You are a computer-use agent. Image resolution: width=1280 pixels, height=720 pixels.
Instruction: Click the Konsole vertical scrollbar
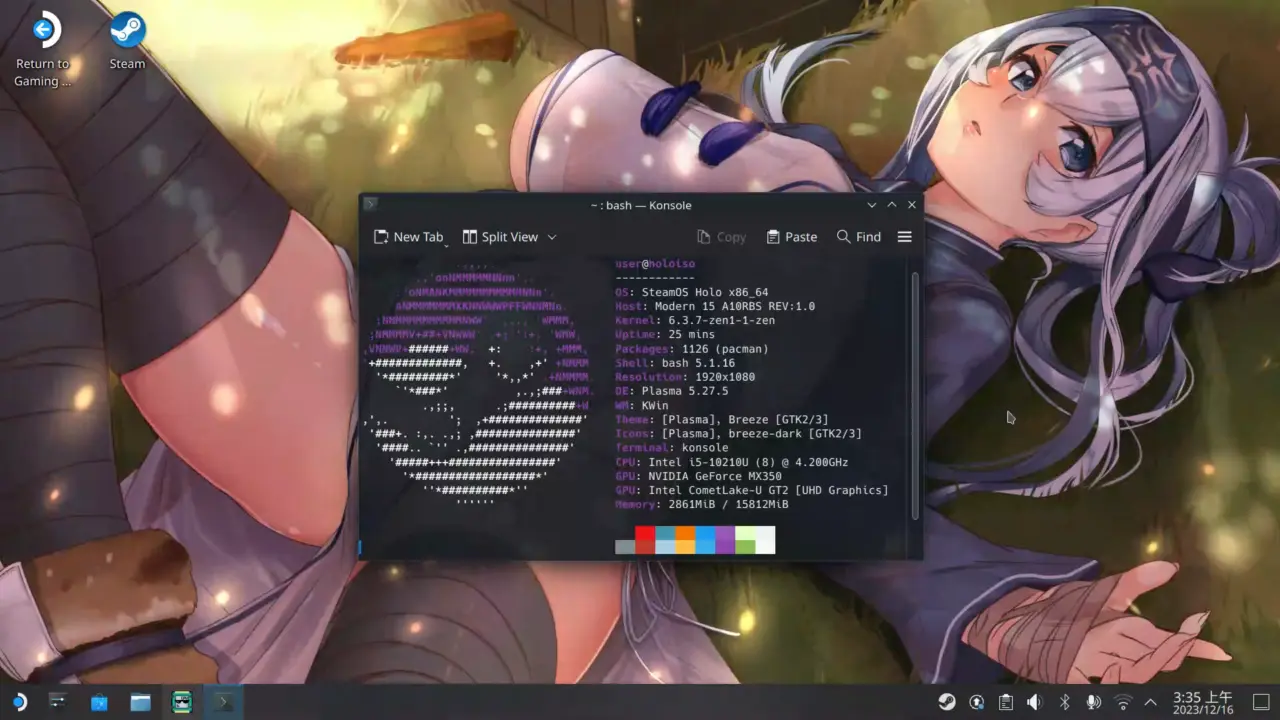(x=915, y=395)
